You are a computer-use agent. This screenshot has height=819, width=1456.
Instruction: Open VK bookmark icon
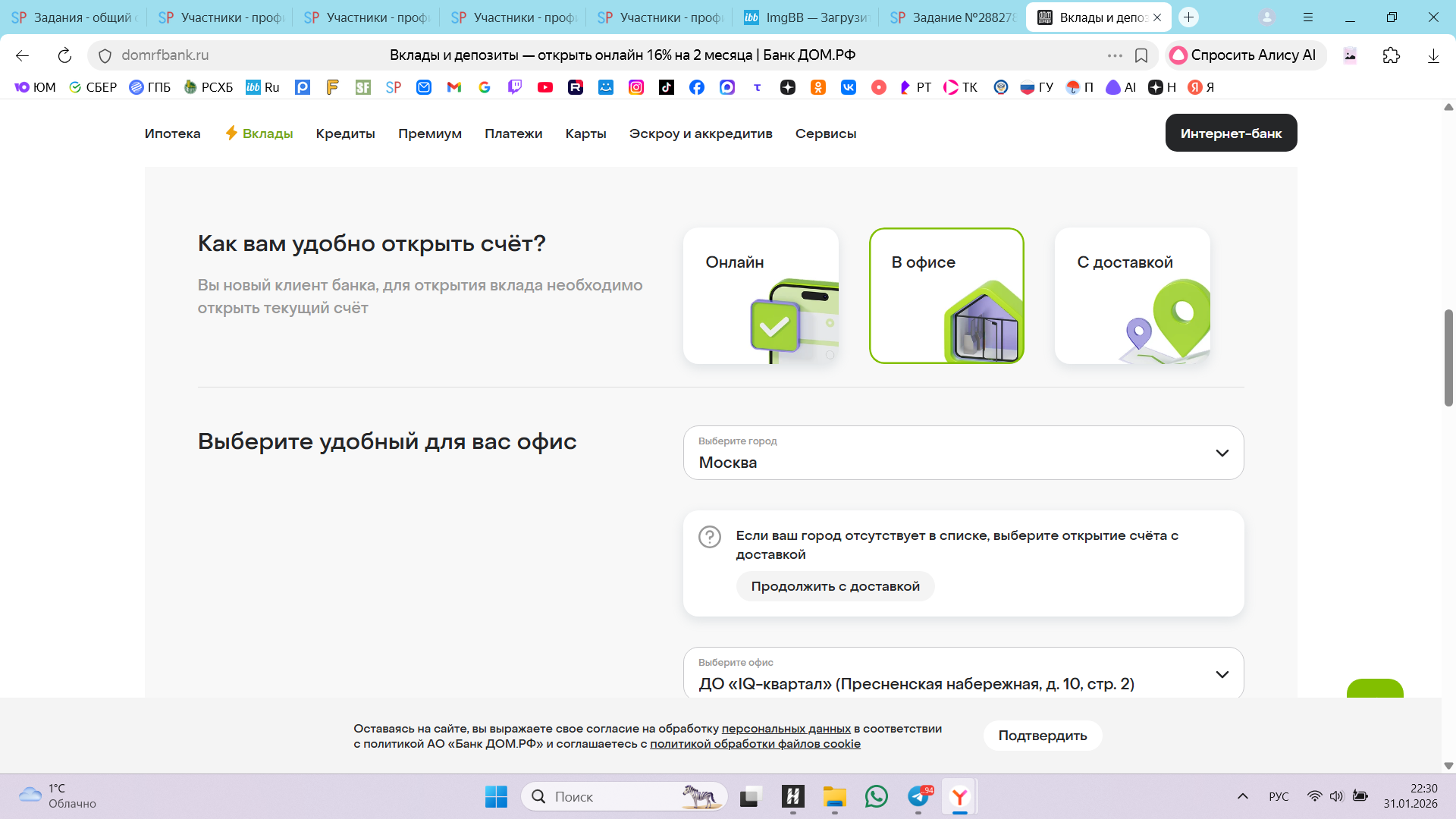pyautogui.click(x=848, y=87)
